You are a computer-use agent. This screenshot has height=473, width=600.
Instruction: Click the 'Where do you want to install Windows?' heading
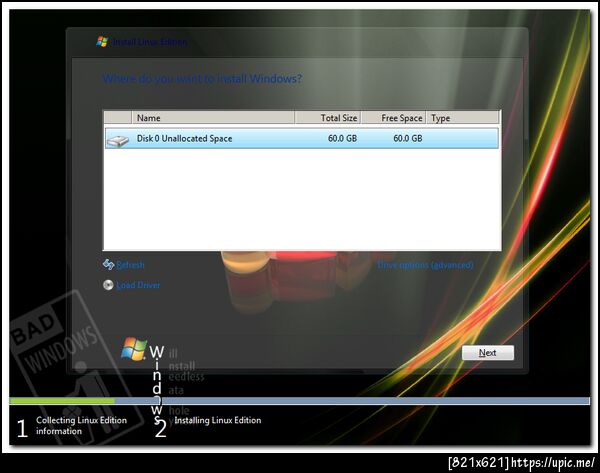click(202, 79)
